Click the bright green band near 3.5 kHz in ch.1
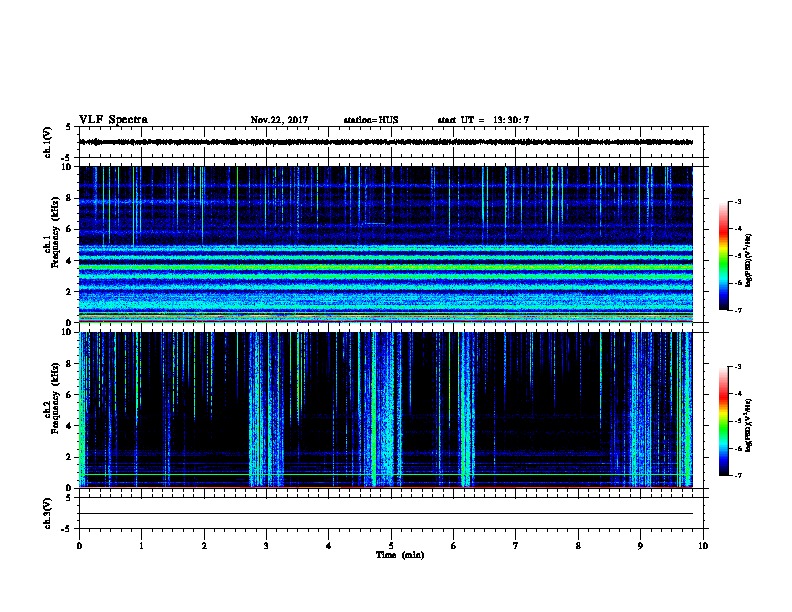This screenshot has height=612, width=792. (386, 268)
